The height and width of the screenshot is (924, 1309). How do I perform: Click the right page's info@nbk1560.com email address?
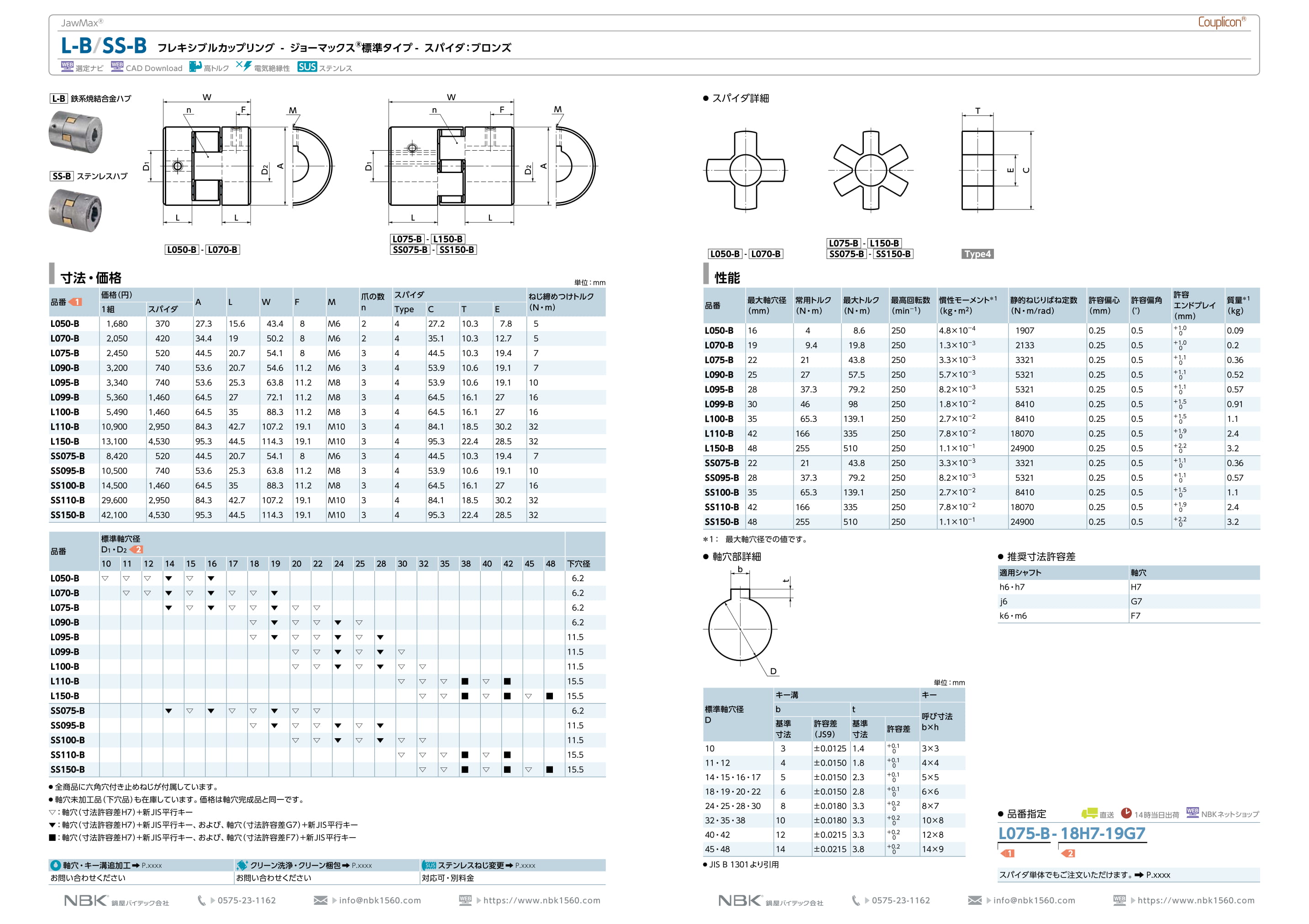coord(1034,900)
